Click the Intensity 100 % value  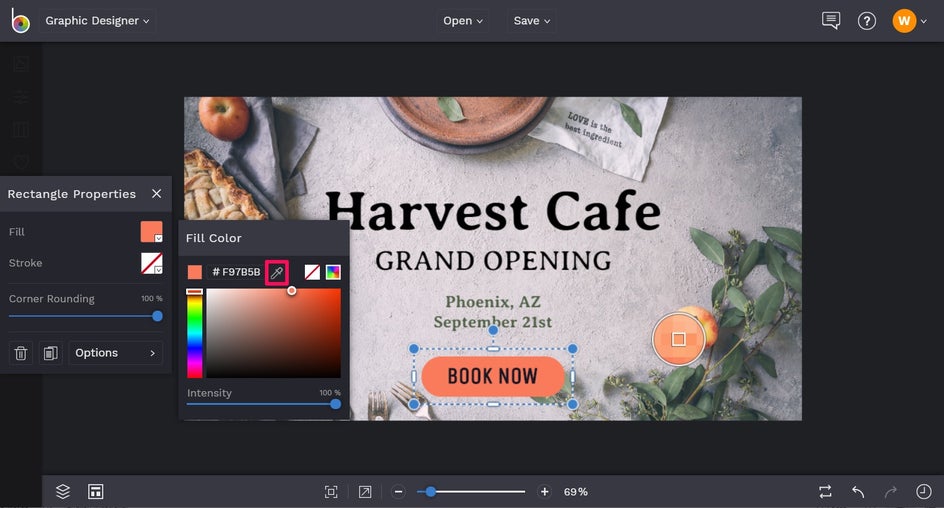click(330, 392)
